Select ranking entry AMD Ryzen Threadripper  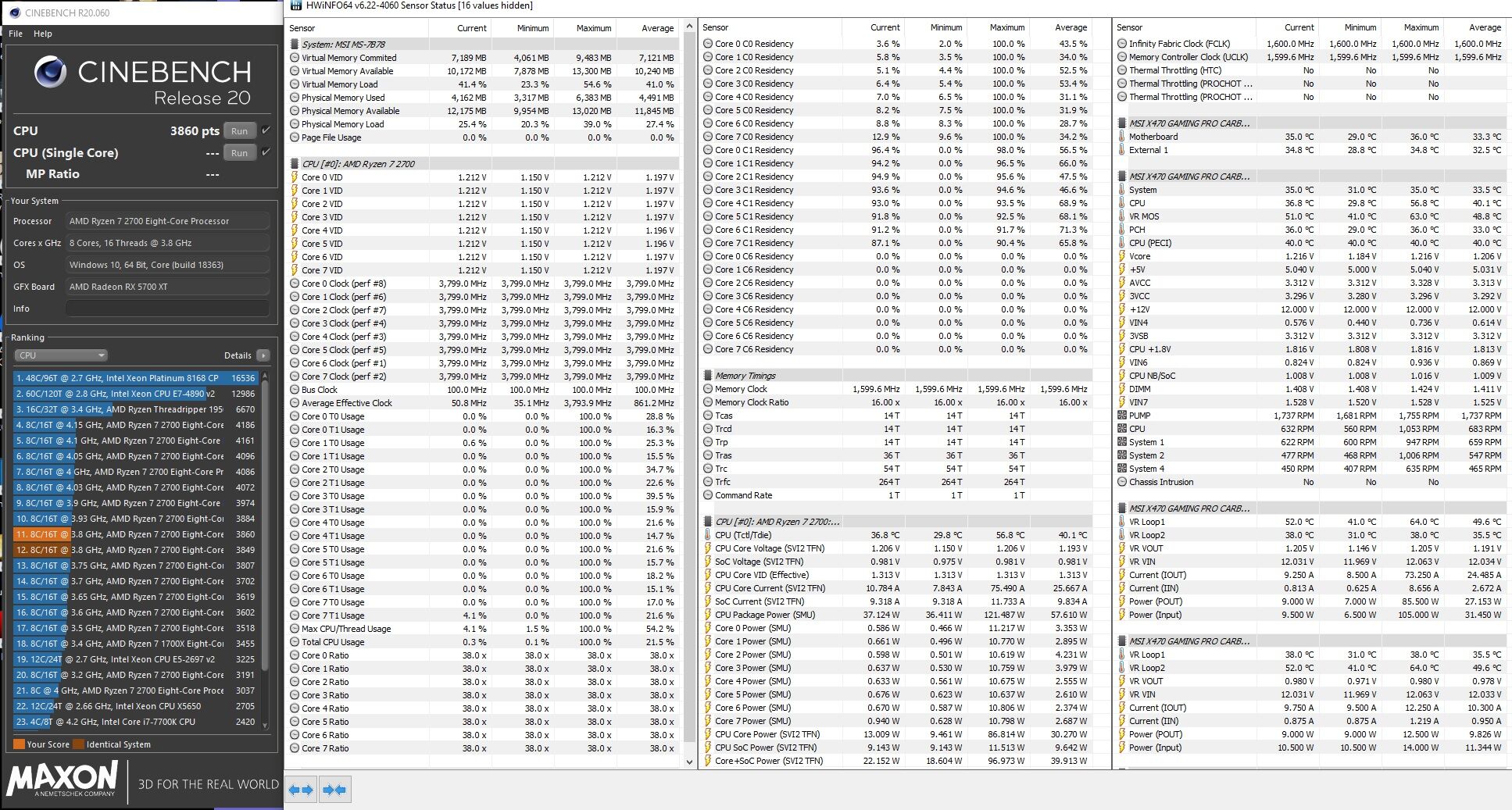click(x=136, y=409)
